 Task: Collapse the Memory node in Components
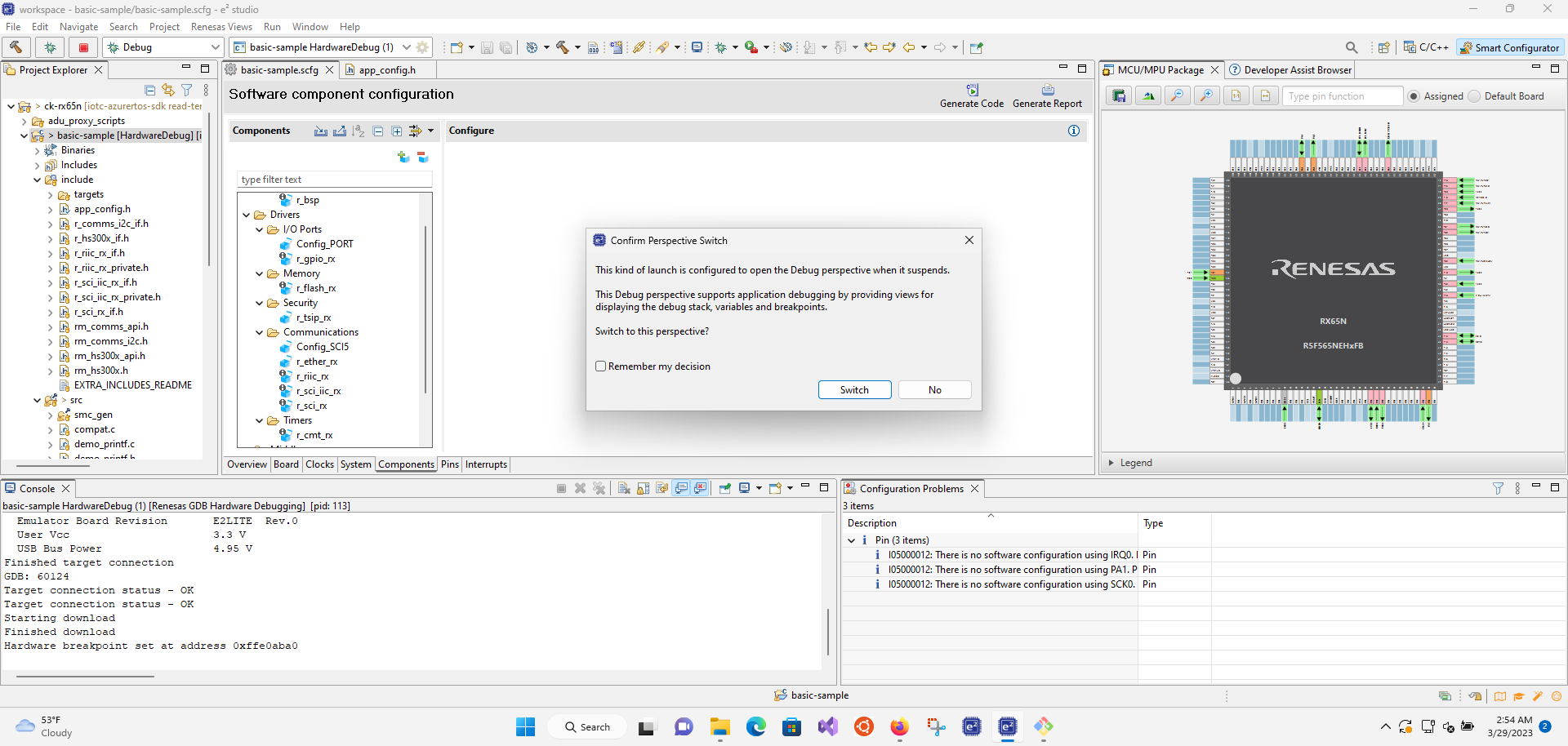[260, 273]
